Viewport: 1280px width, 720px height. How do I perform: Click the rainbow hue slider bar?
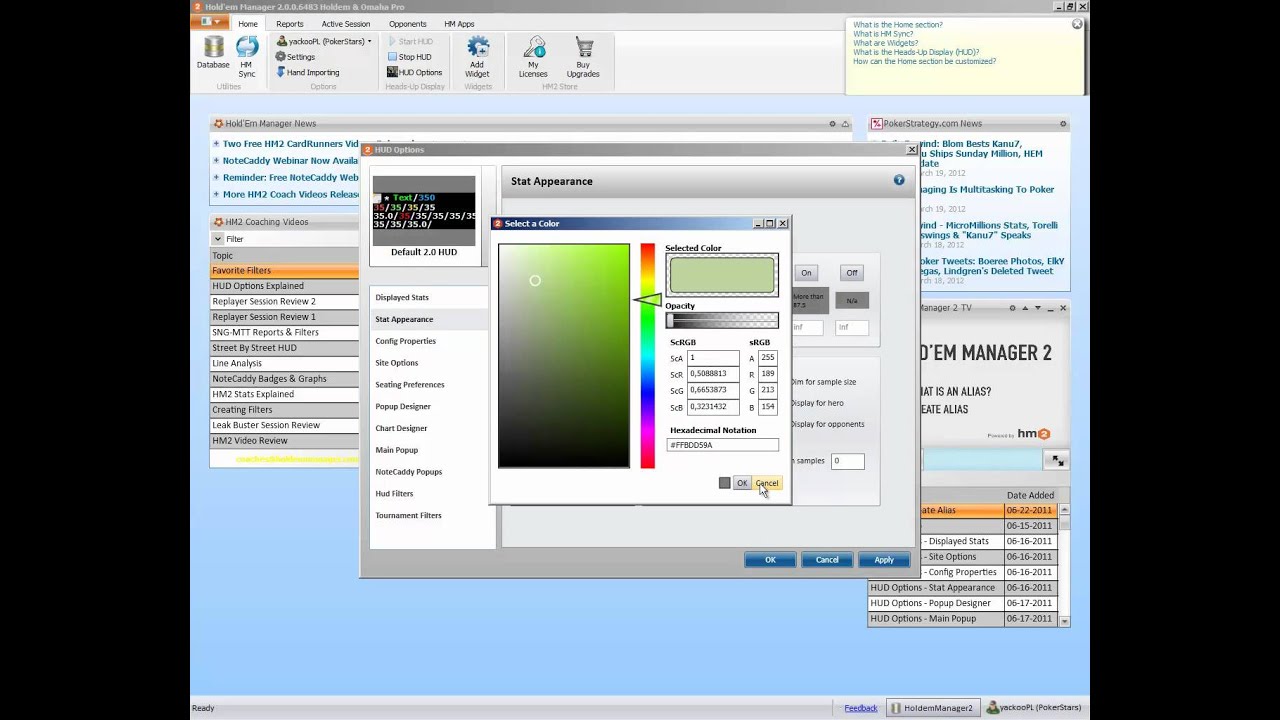click(x=648, y=355)
